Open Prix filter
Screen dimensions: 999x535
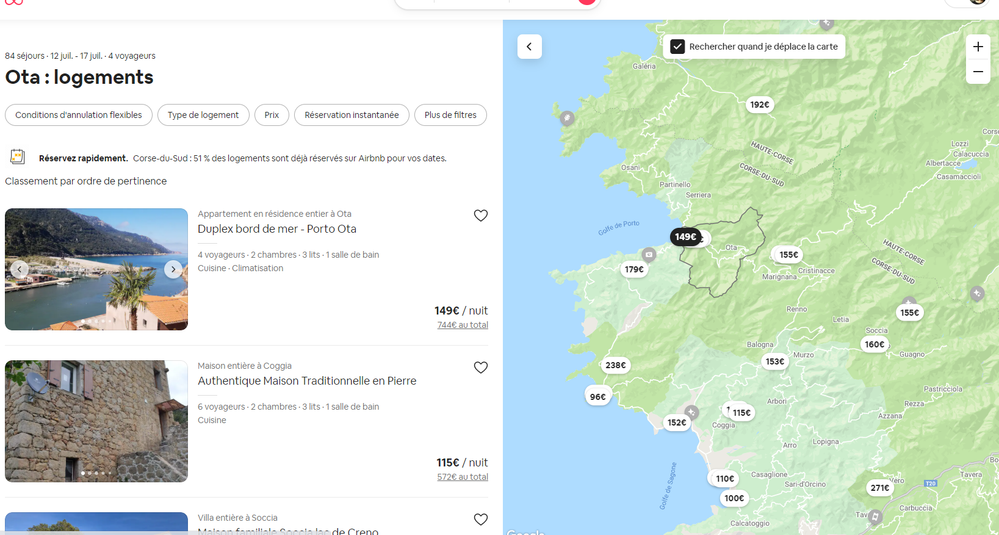click(272, 115)
